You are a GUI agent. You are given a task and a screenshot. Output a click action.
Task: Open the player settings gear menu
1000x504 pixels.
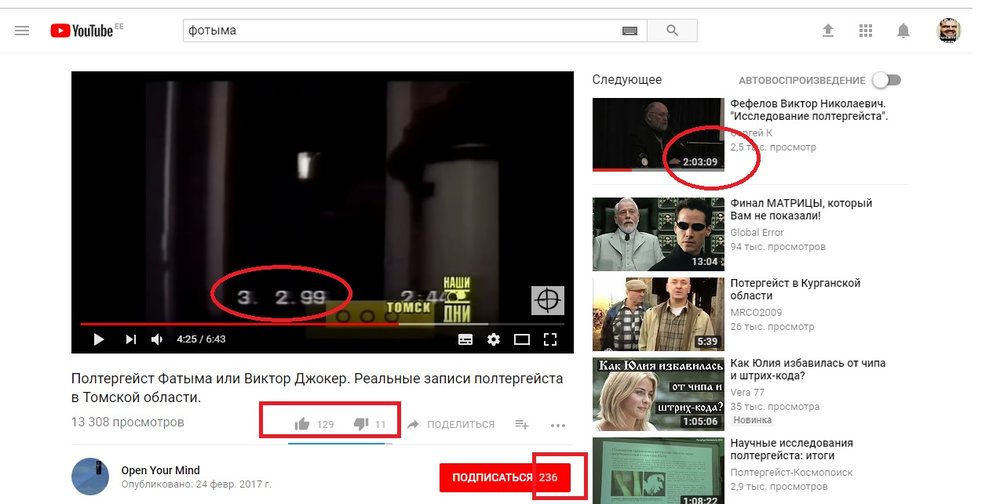point(493,339)
